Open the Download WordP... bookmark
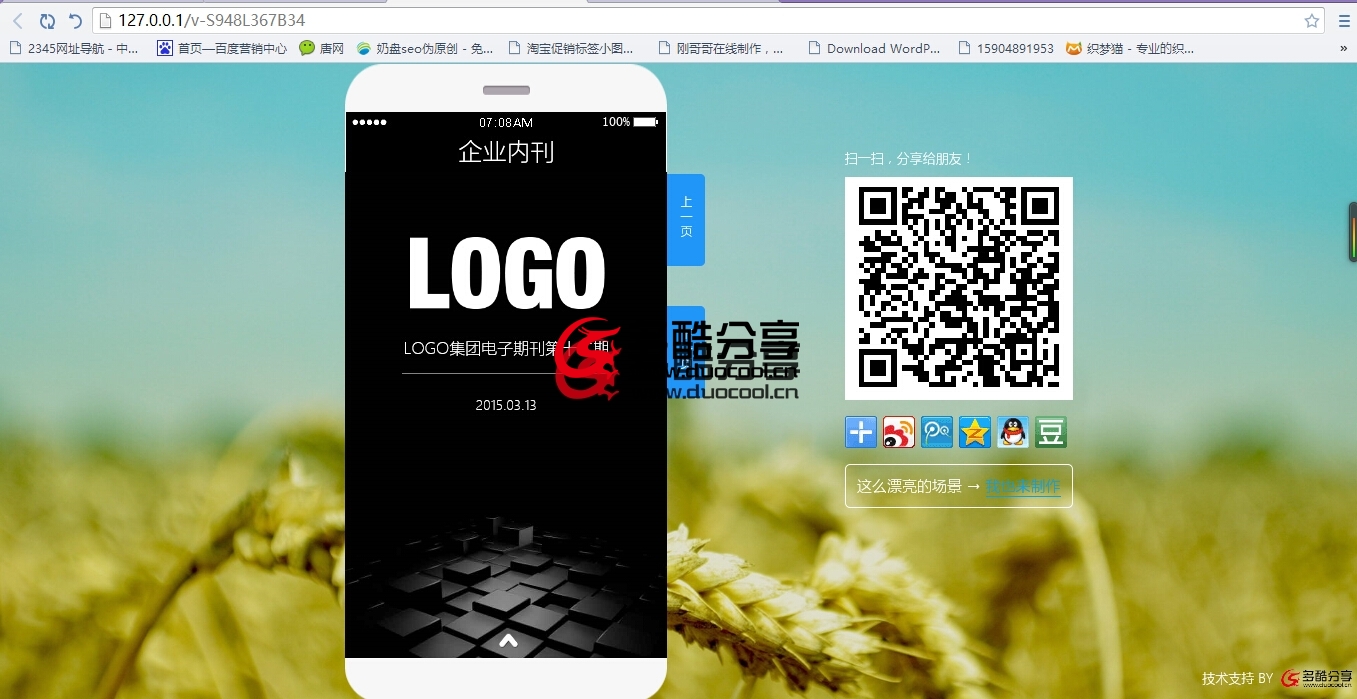 [x=874, y=48]
